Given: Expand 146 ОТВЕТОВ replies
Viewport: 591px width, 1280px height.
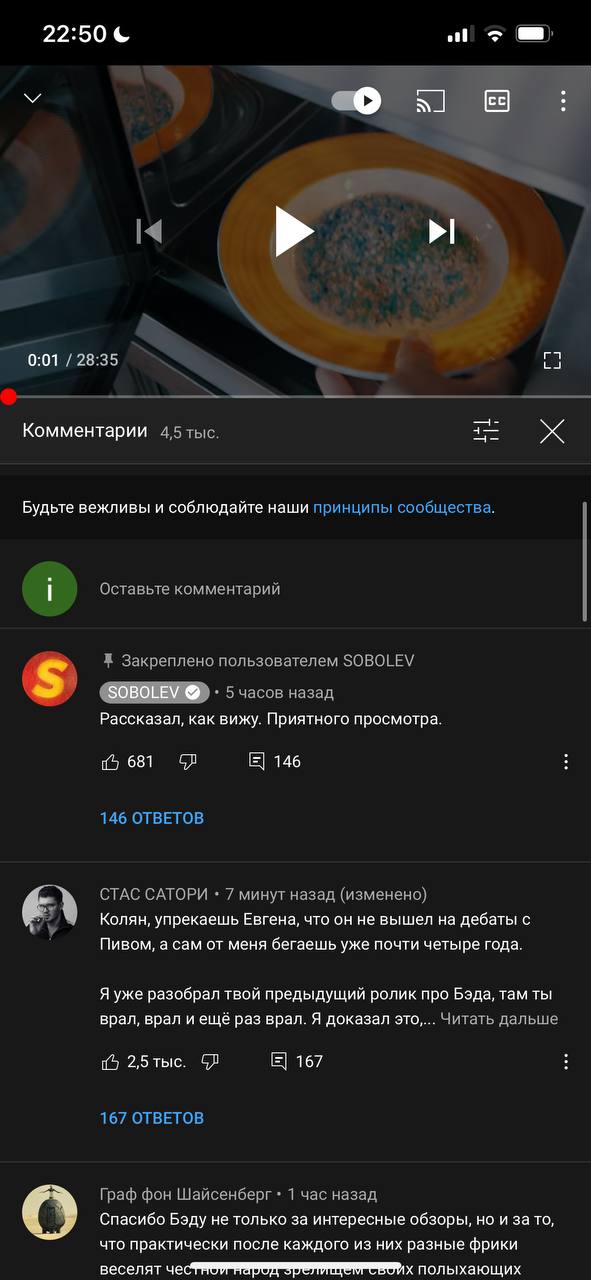Looking at the screenshot, I should point(152,818).
